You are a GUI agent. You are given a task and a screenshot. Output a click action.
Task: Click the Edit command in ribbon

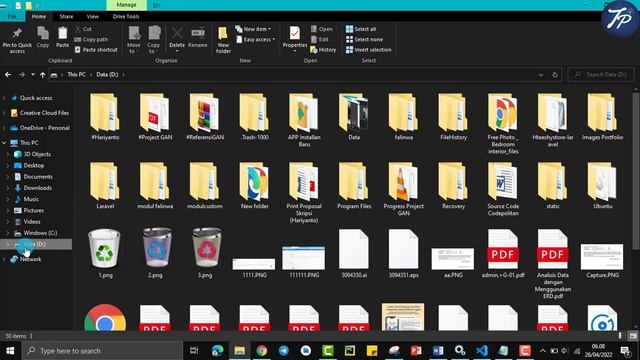[x=320, y=40]
